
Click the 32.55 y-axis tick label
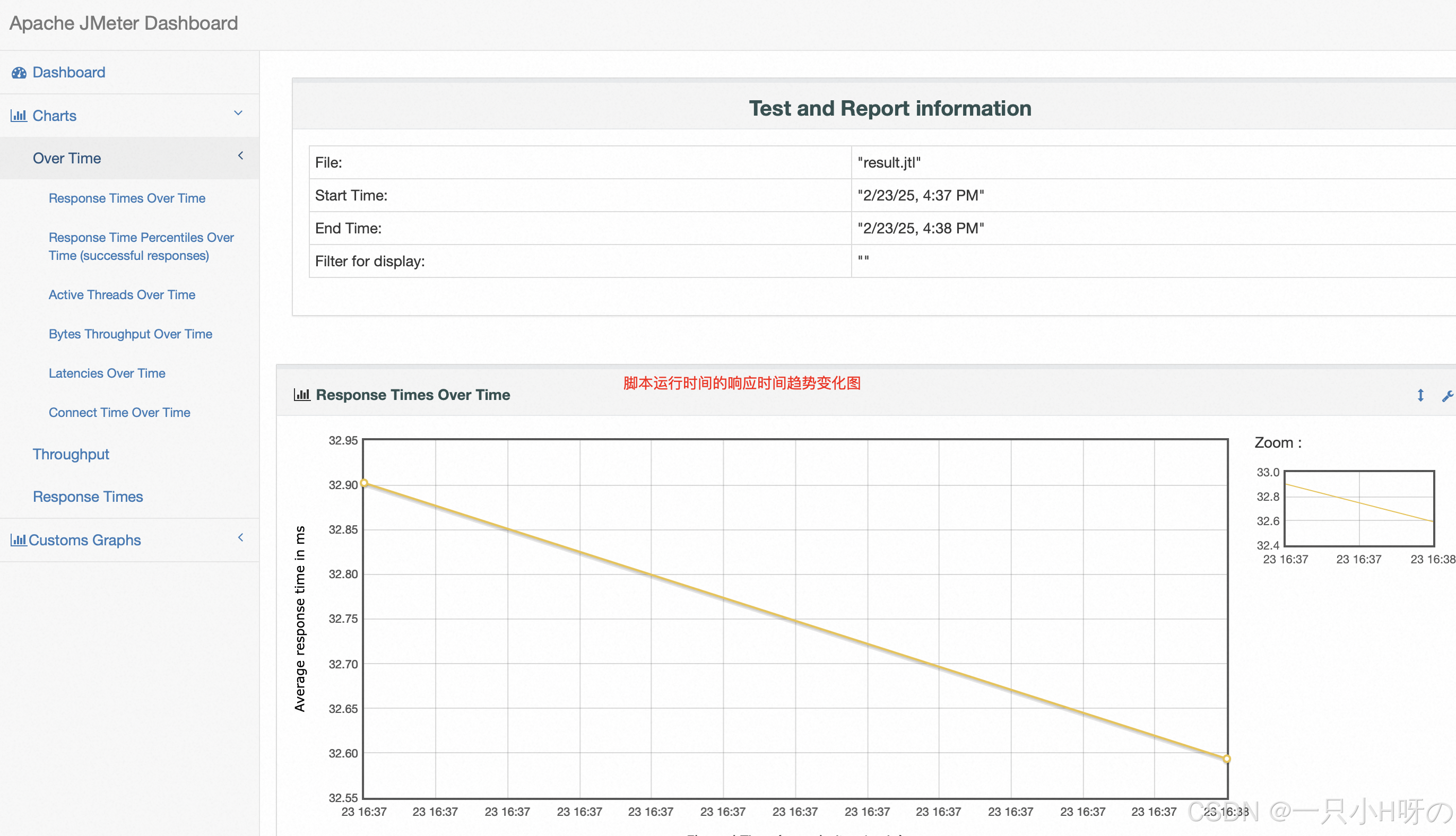(x=343, y=797)
